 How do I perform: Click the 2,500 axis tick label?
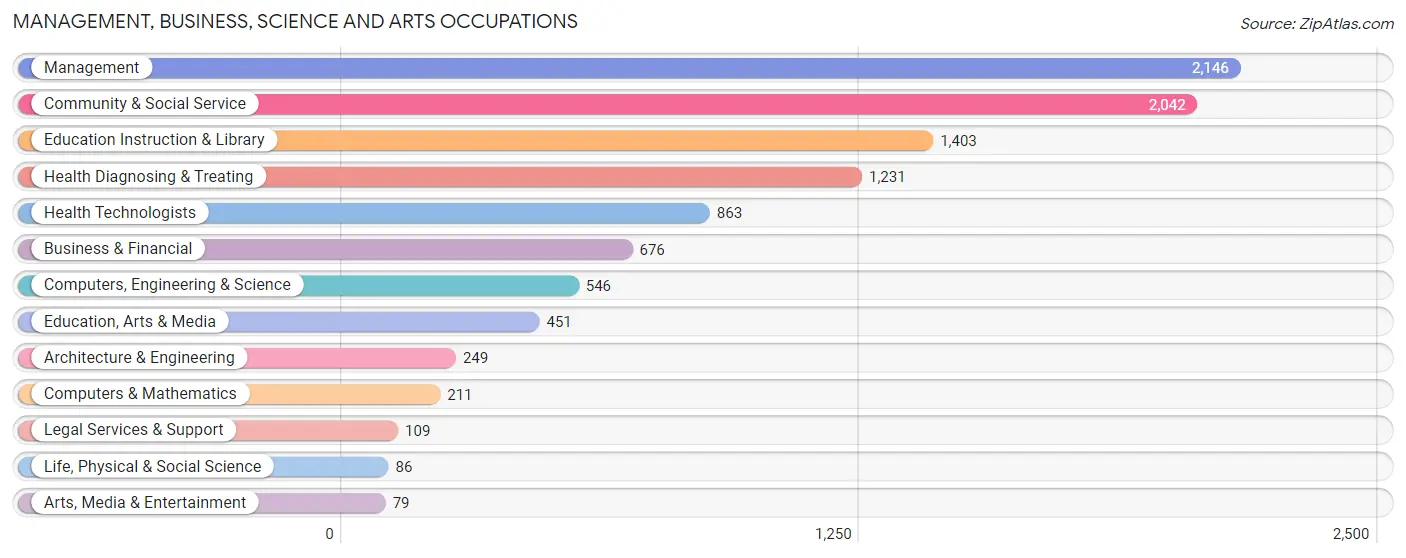pos(1351,534)
